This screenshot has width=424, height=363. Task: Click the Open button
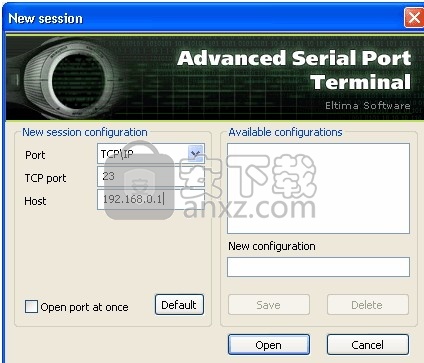[269, 345]
